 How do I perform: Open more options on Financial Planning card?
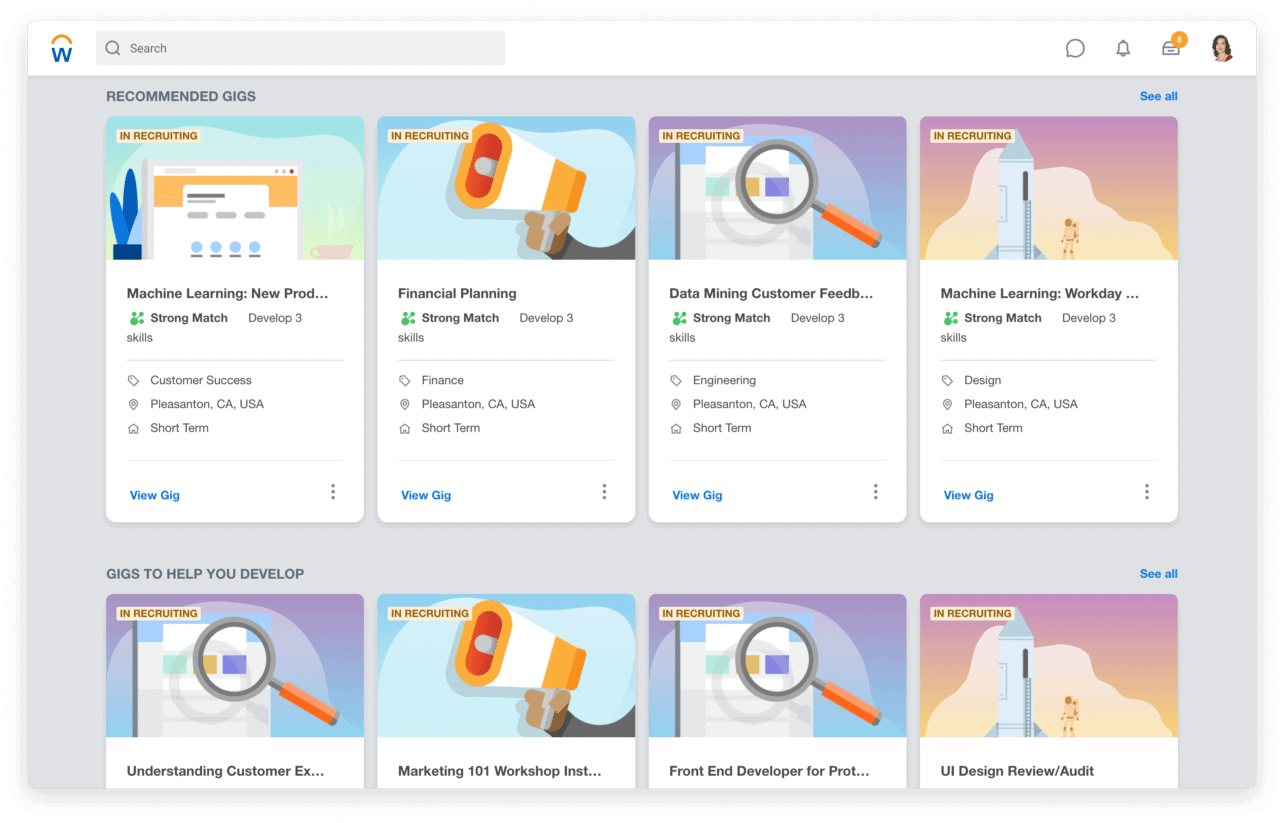click(x=604, y=492)
